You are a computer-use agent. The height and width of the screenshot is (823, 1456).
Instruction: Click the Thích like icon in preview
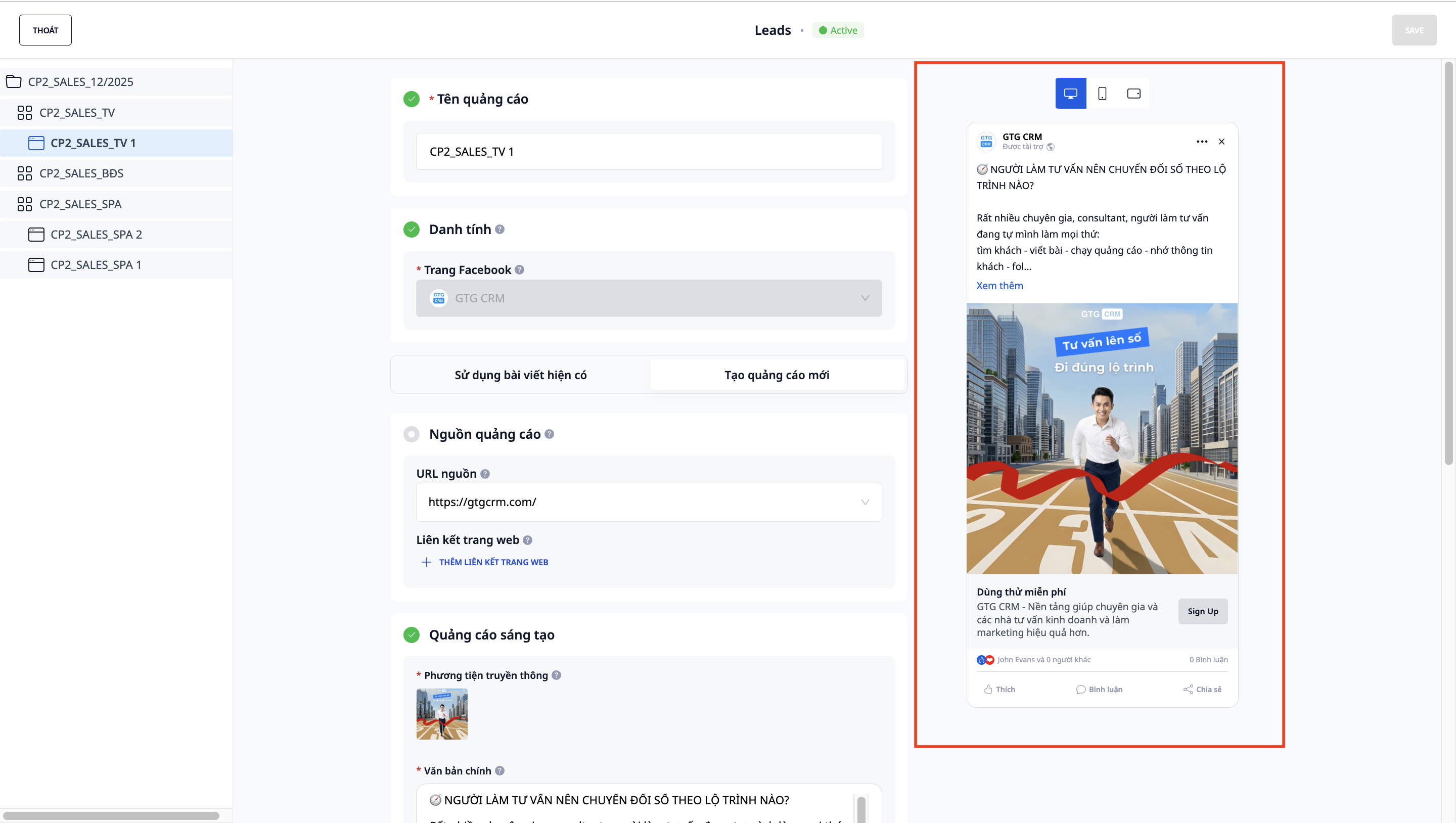[988, 689]
